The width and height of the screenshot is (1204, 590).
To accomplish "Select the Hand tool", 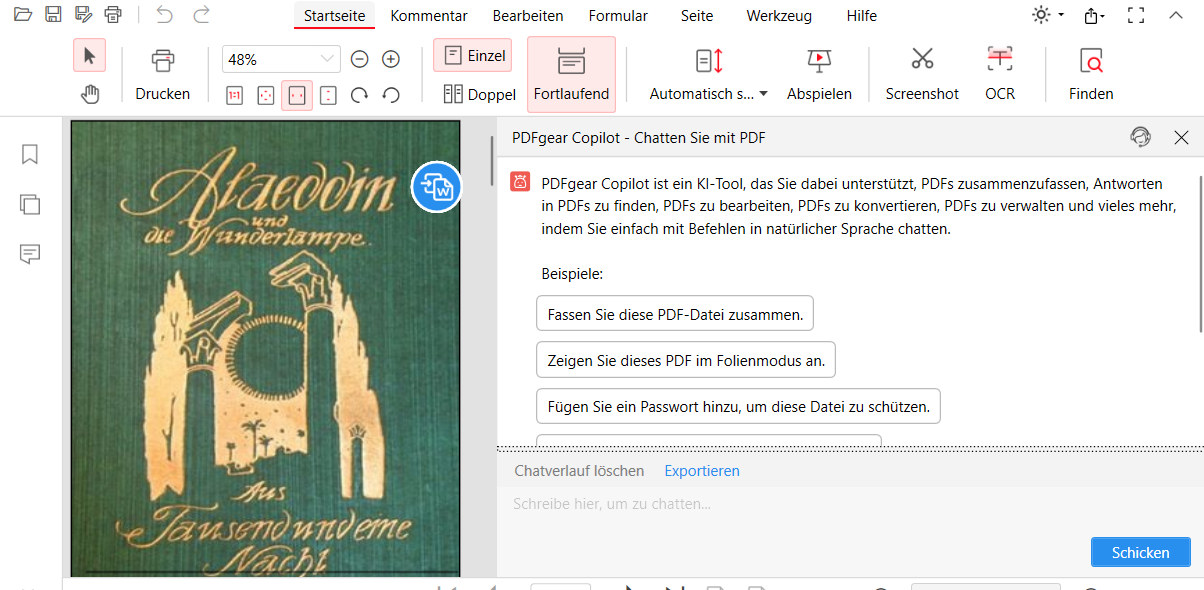I will [x=90, y=93].
